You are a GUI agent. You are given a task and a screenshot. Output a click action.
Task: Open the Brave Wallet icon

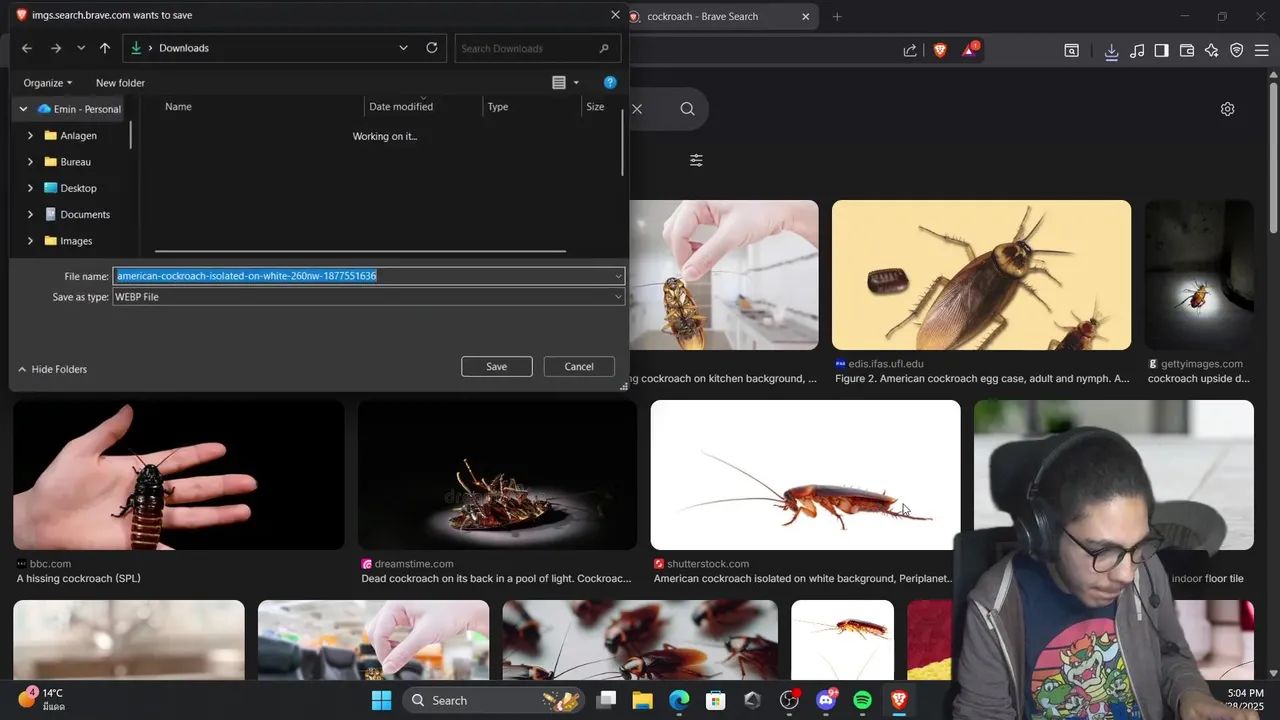(1187, 50)
